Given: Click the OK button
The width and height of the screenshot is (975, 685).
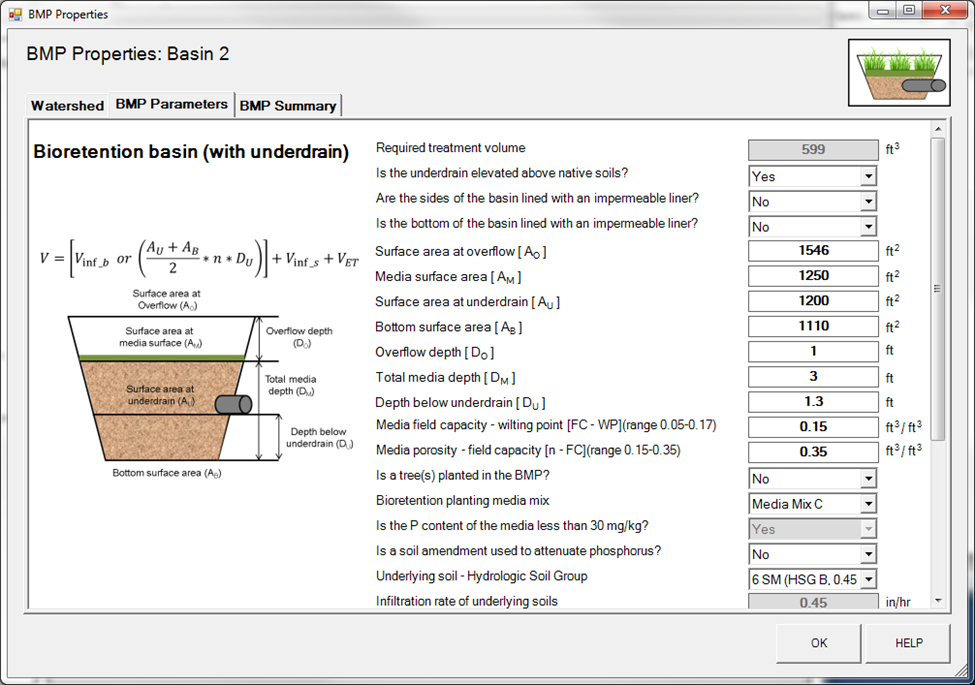Looking at the screenshot, I should pyautogui.click(x=818, y=643).
